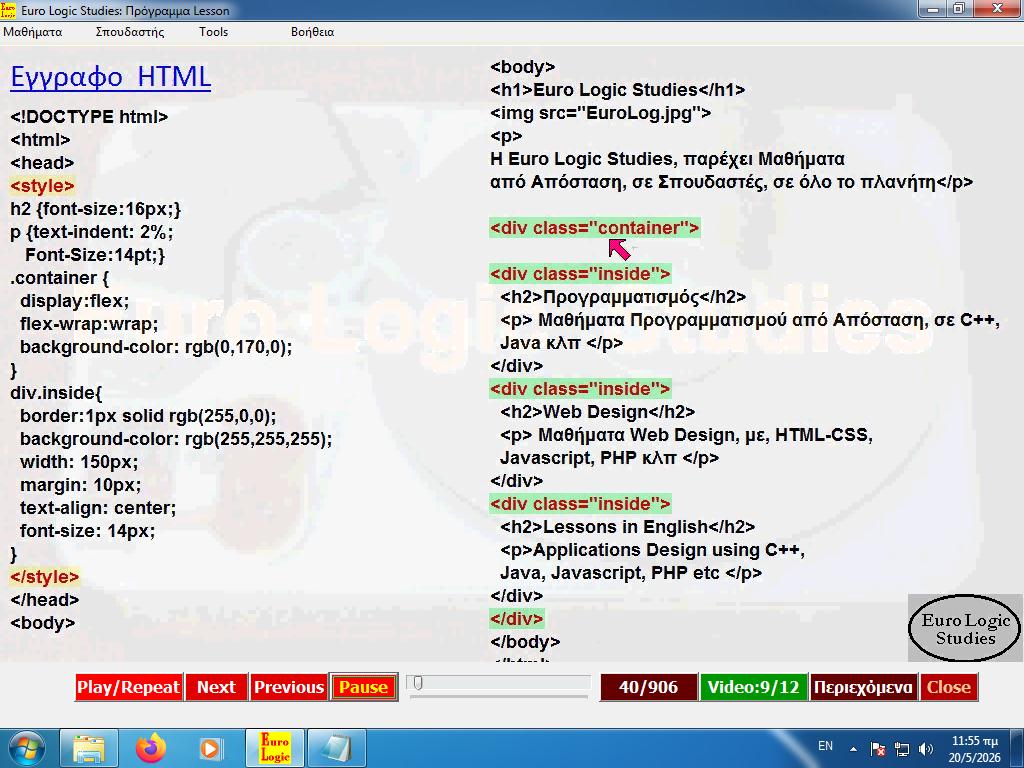Click the <h2>Lessons in English</h2> line
Screen dimensions: 1024x768
point(628,527)
